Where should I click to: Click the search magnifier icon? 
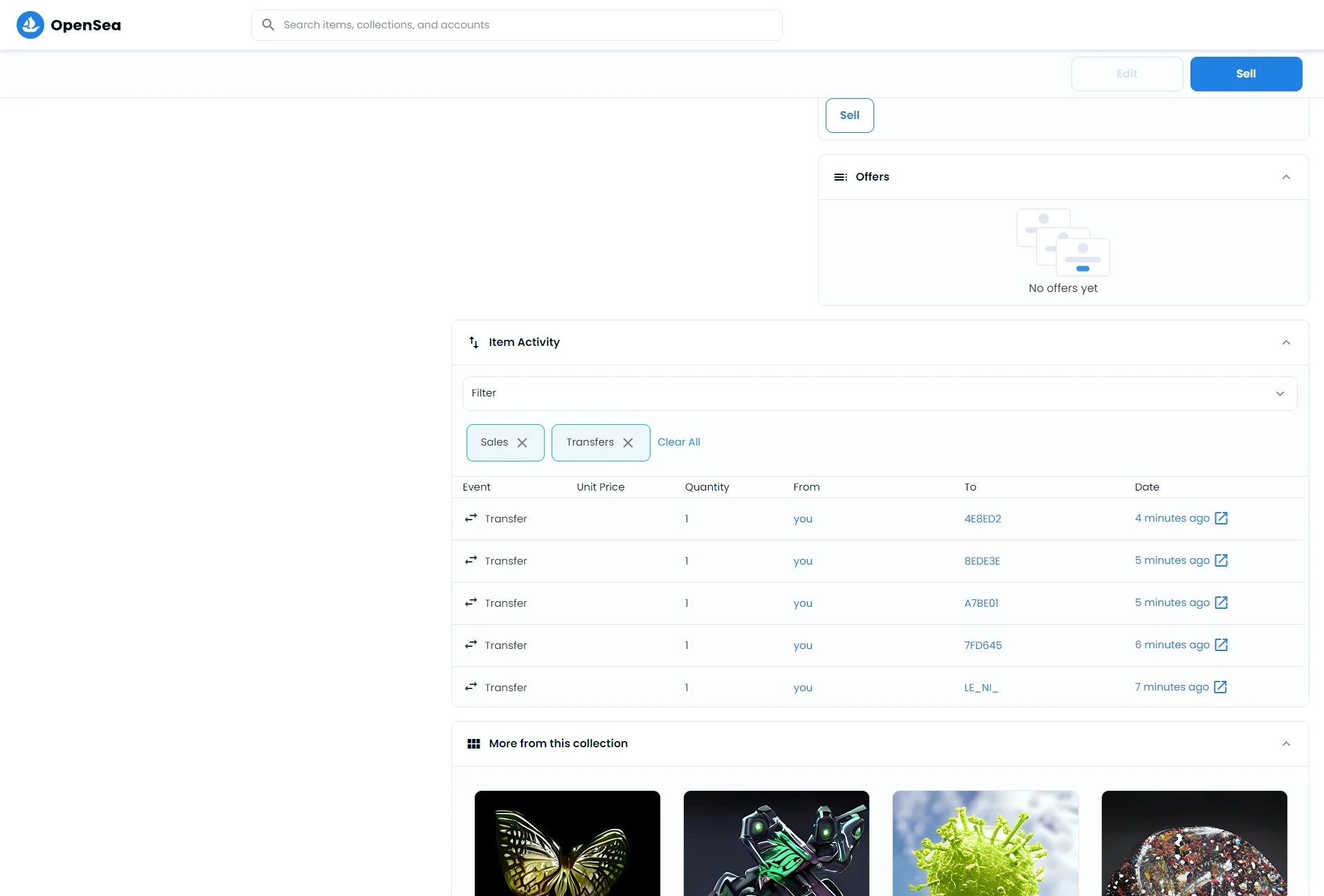coord(268,25)
